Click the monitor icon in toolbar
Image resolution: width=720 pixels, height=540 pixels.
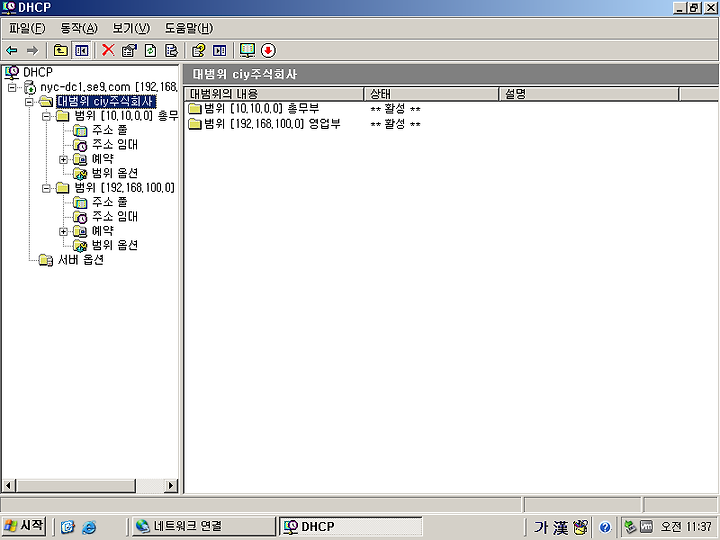coord(247,51)
